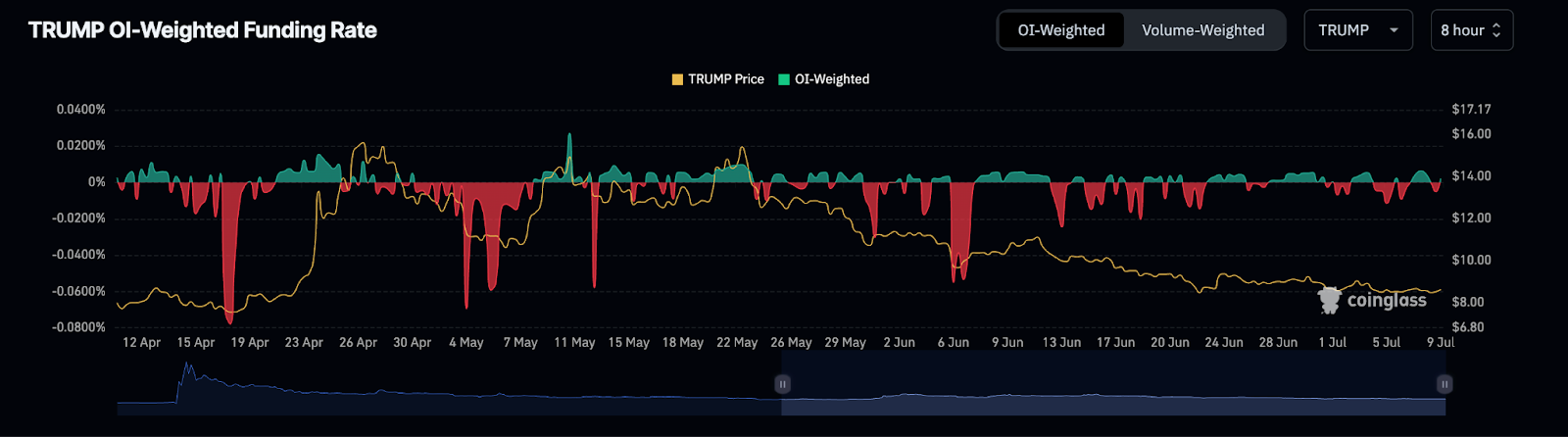The height and width of the screenshot is (437, 1568).
Task: Click the $12.00 price axis value
Action: tap(1471, 218)
